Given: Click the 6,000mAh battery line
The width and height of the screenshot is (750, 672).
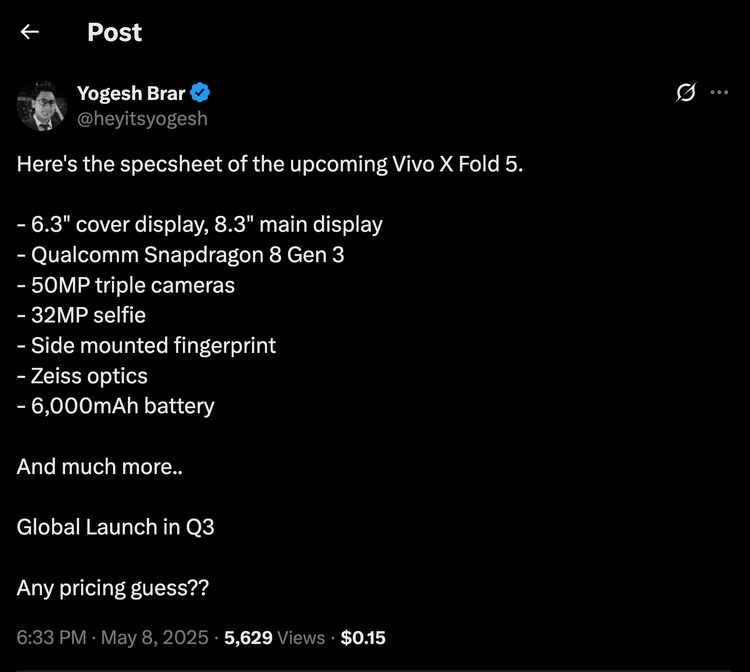Looking at the screenshot, I should click(116, 406).
